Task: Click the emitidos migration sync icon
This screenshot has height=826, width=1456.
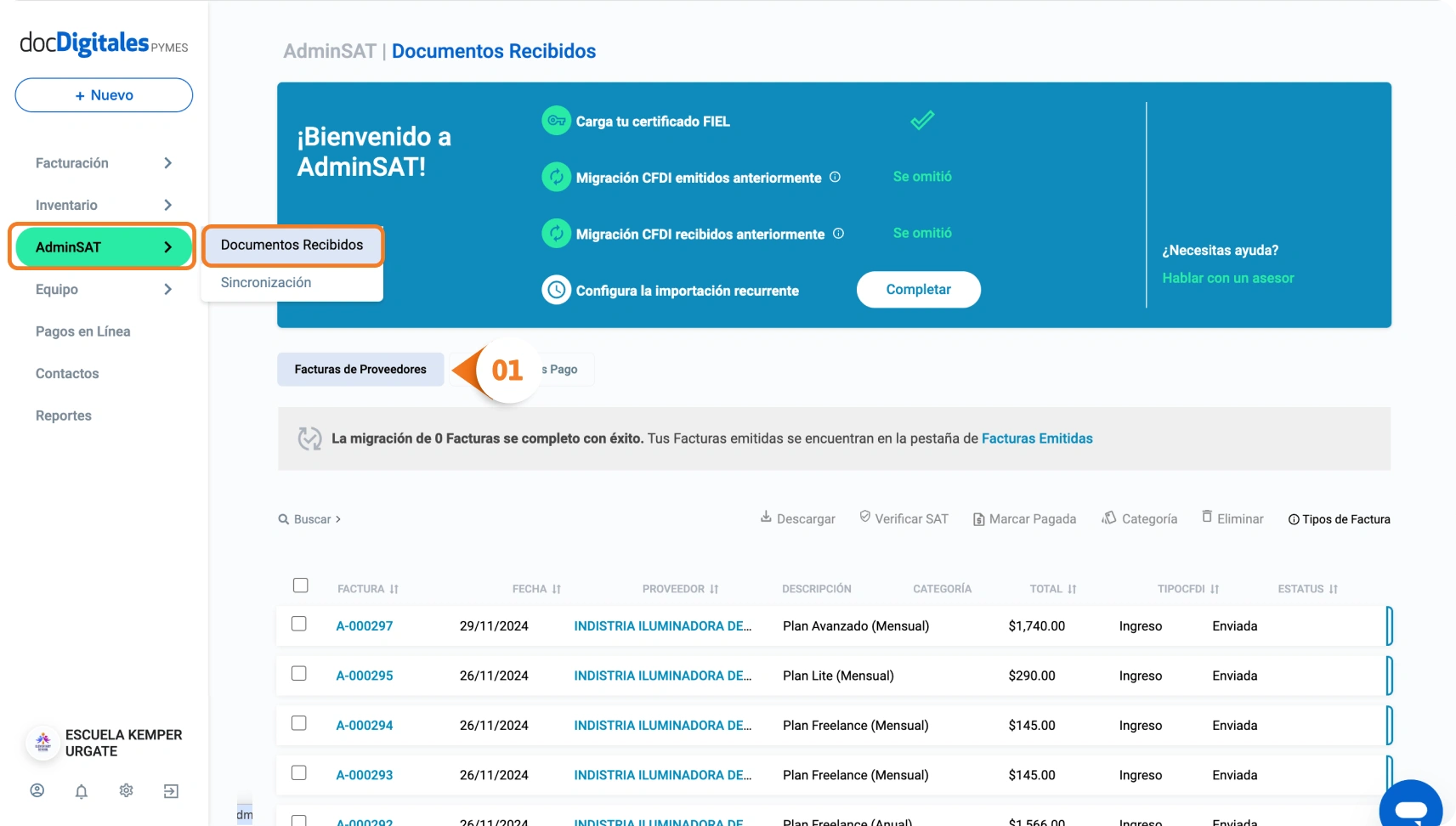Action: pos(556,177)
